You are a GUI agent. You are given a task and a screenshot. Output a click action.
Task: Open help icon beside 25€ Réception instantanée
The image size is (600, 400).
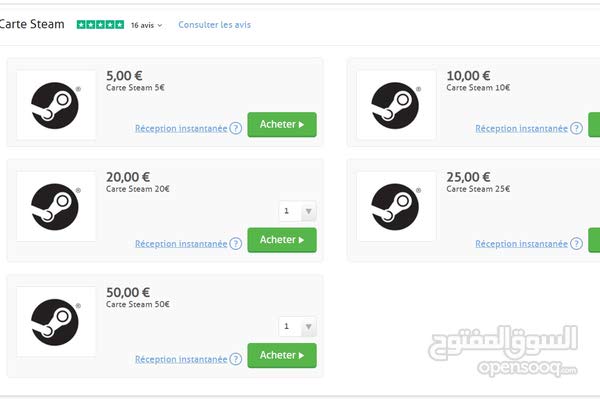576,243
